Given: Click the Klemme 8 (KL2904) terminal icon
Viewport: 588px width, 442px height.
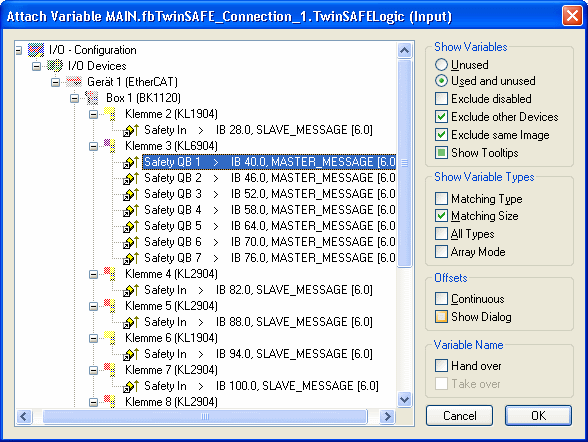Looking at the screenshot, I should pos(110,402).
